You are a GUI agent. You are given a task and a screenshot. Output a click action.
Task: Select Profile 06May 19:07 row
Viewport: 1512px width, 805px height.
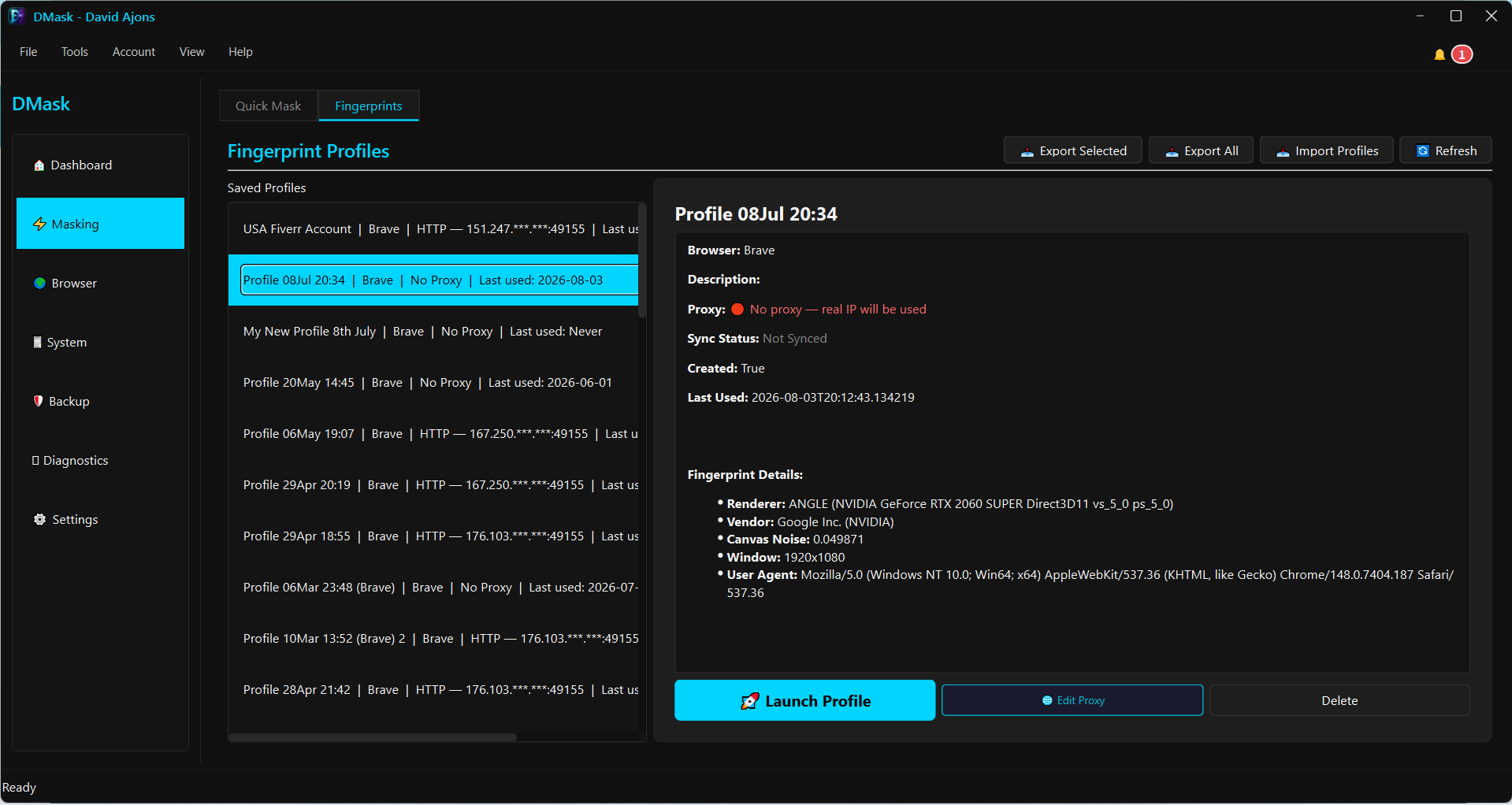tap(433, 434)
